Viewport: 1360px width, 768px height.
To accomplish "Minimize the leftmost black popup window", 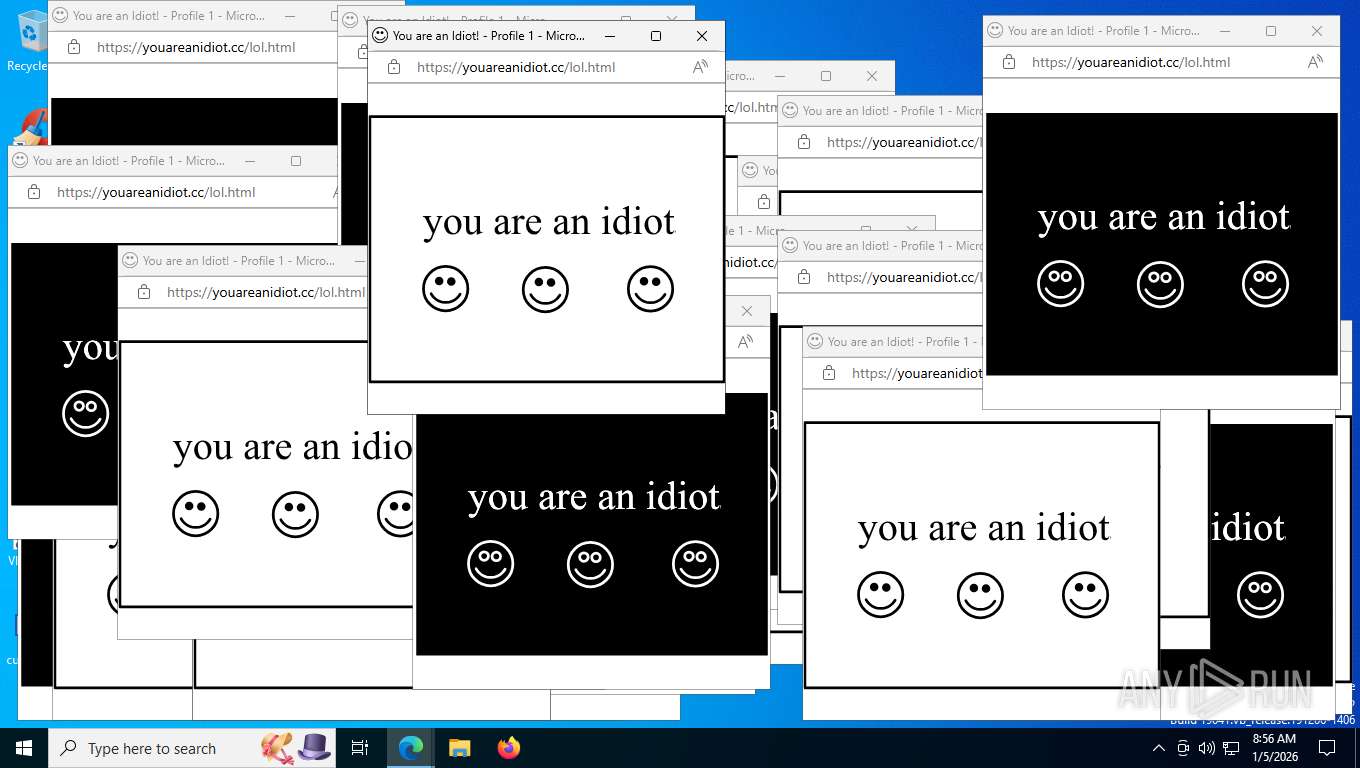I will pos(250,160).
